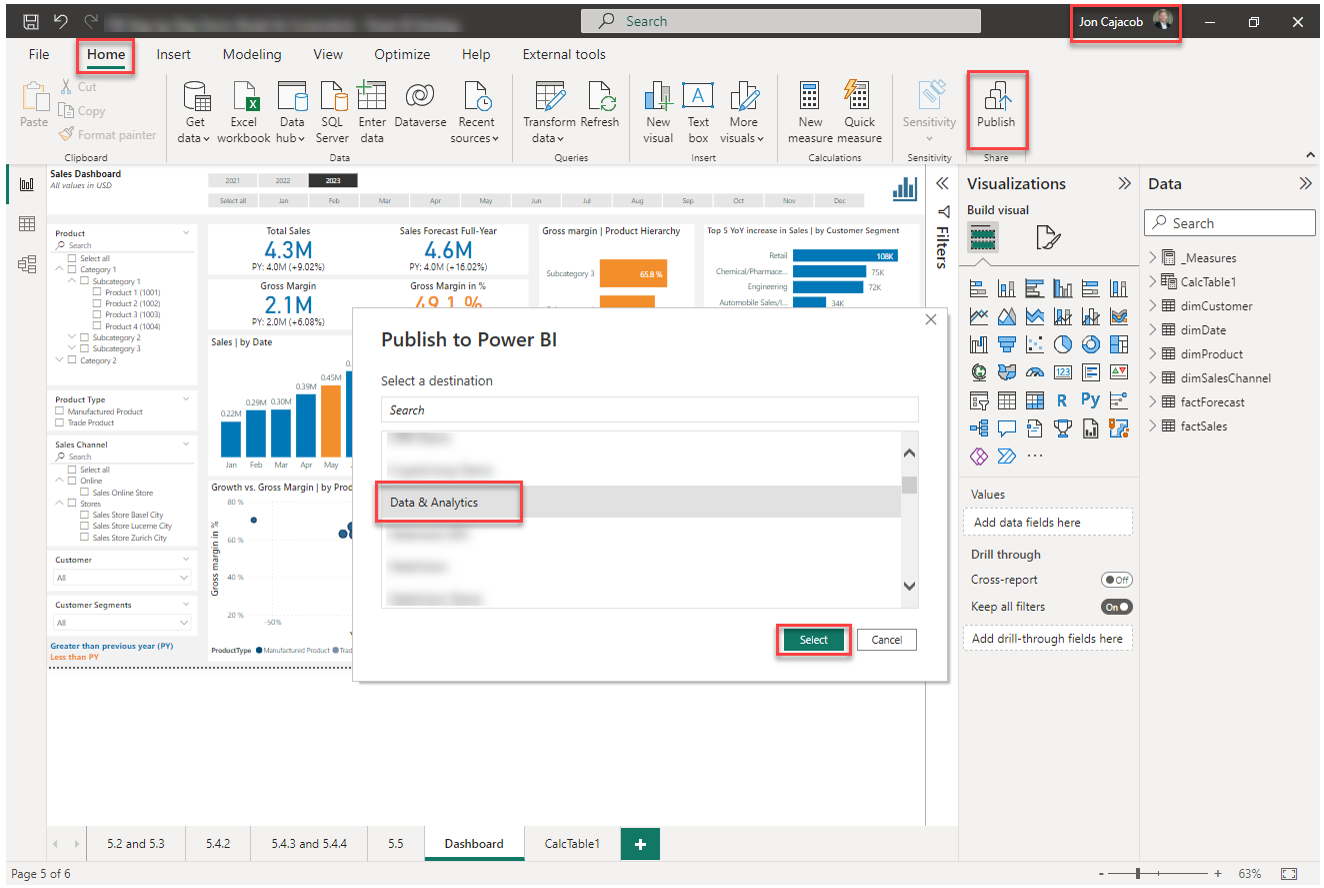
Task: Open Table view in left sidebar
Action: click(x=27, y=224)
